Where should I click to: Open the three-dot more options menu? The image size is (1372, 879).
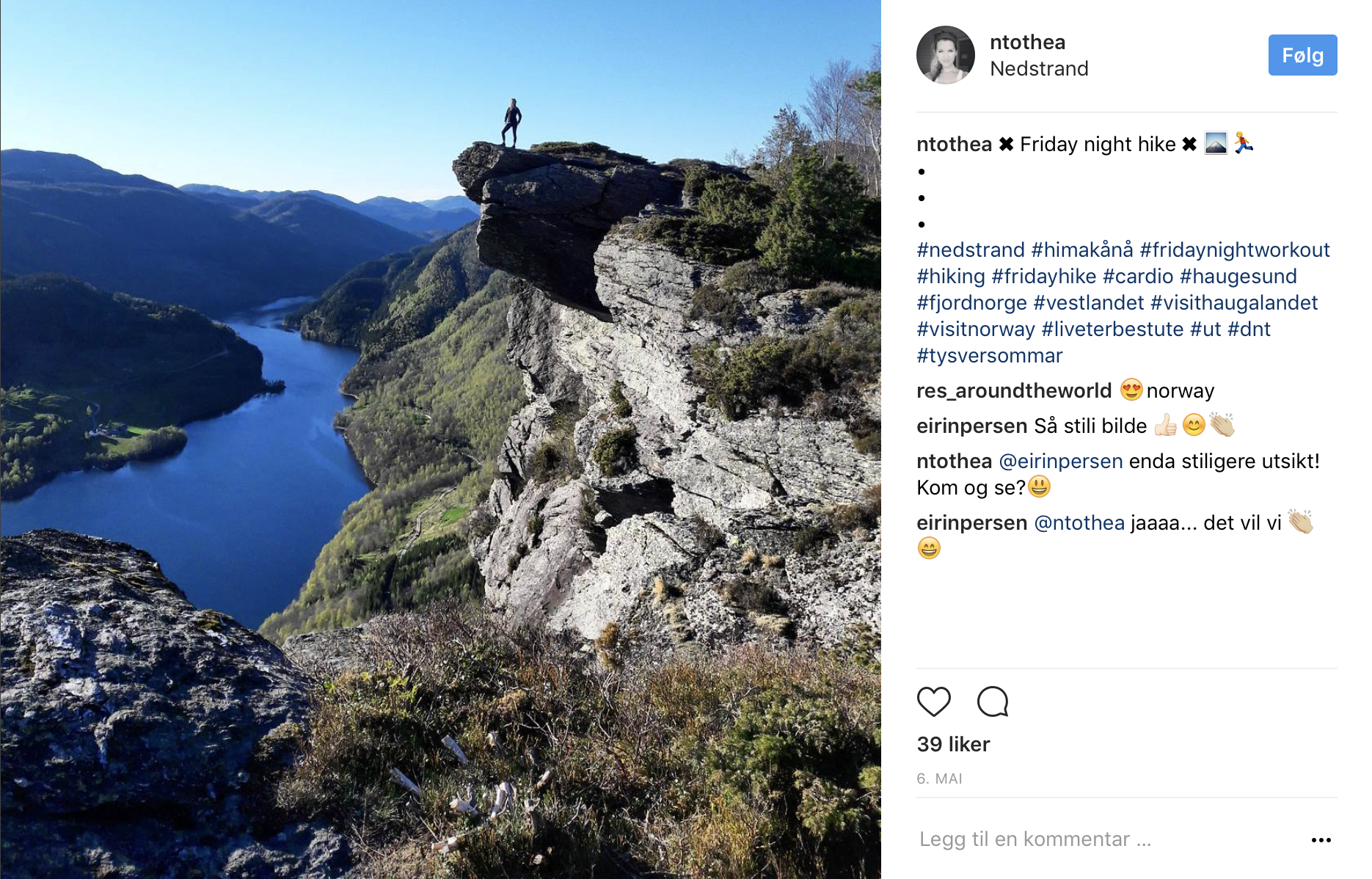[1321, 840]
